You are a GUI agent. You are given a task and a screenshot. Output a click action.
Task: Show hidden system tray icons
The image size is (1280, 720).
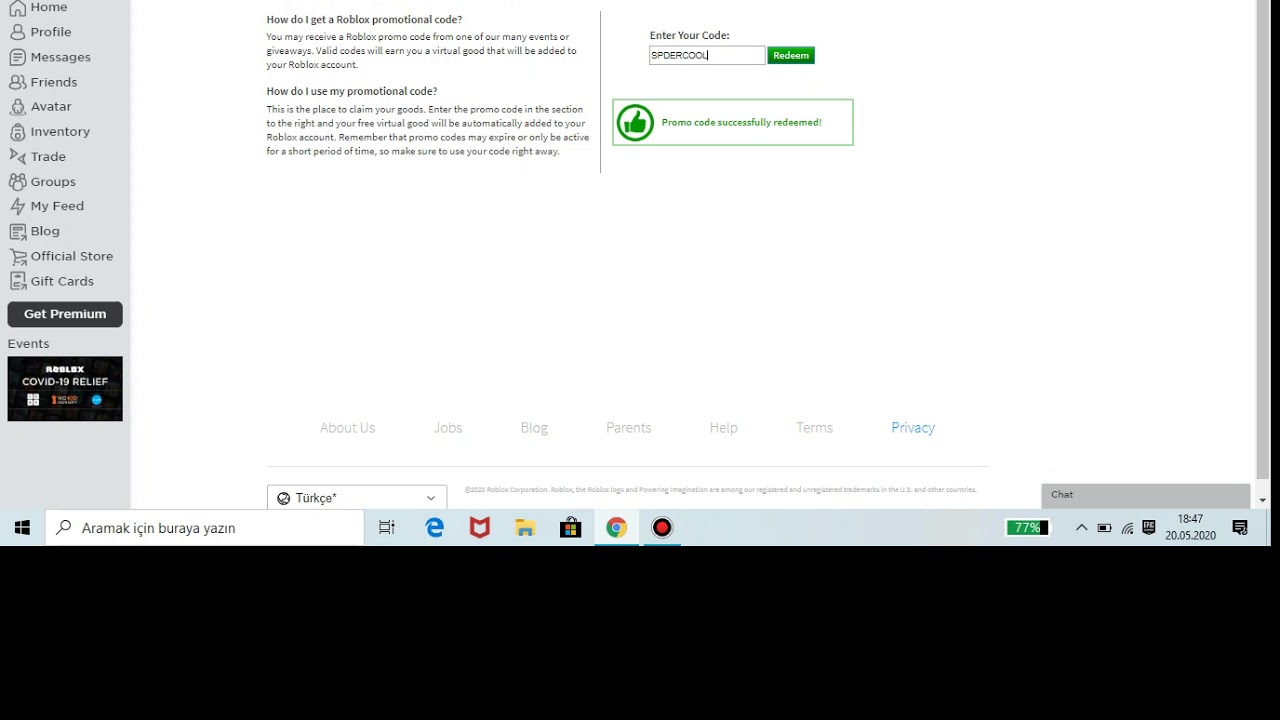[1081, 528]
